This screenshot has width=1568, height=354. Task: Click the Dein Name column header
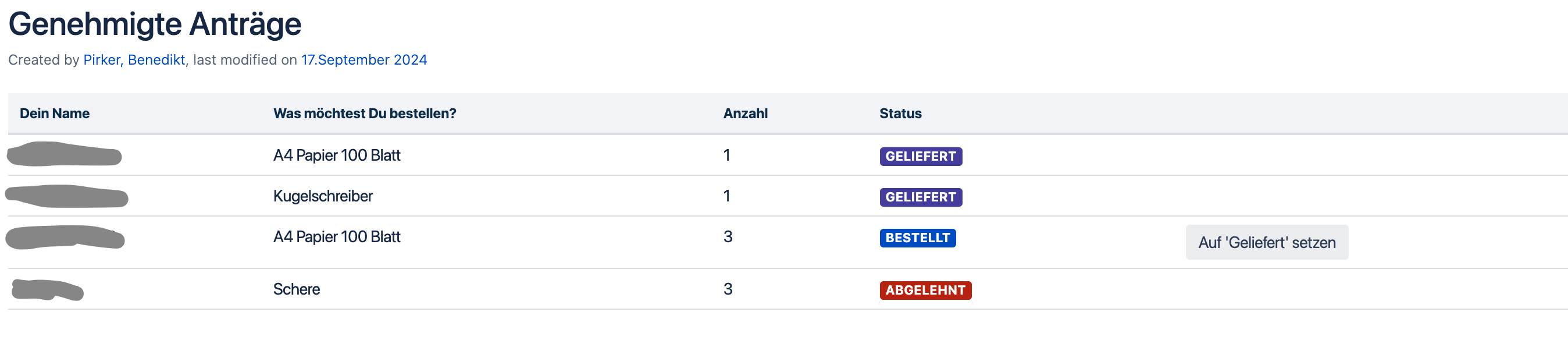(54, 114)
